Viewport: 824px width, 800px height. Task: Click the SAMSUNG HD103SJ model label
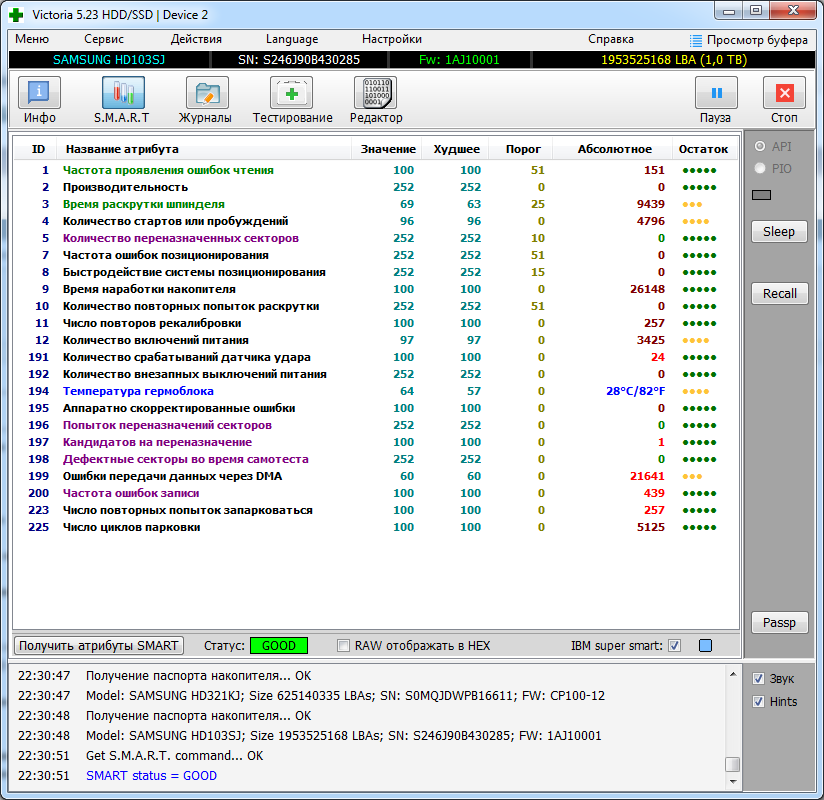click(109, 60)
